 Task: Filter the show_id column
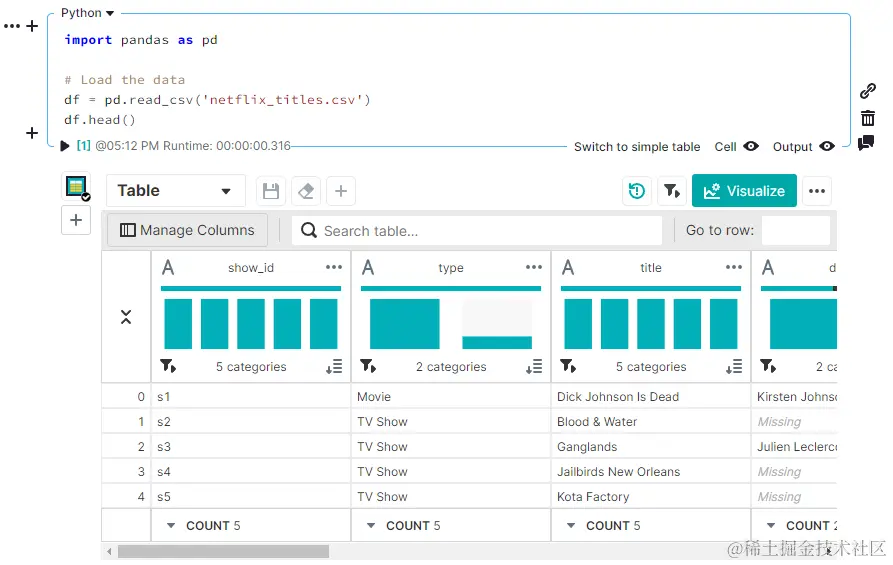(168, 366)
